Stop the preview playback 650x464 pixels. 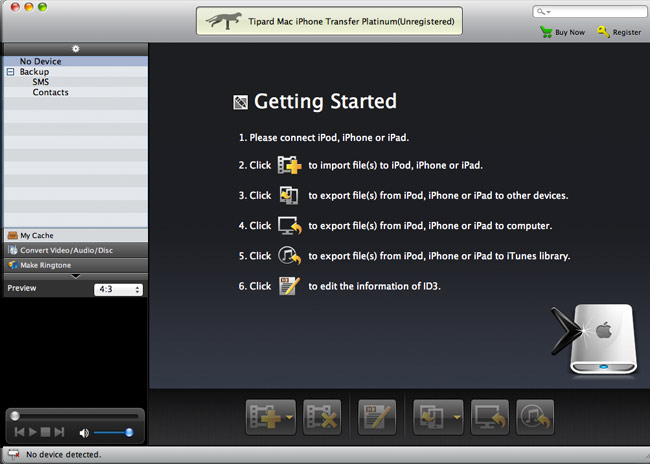coord(46,432)
